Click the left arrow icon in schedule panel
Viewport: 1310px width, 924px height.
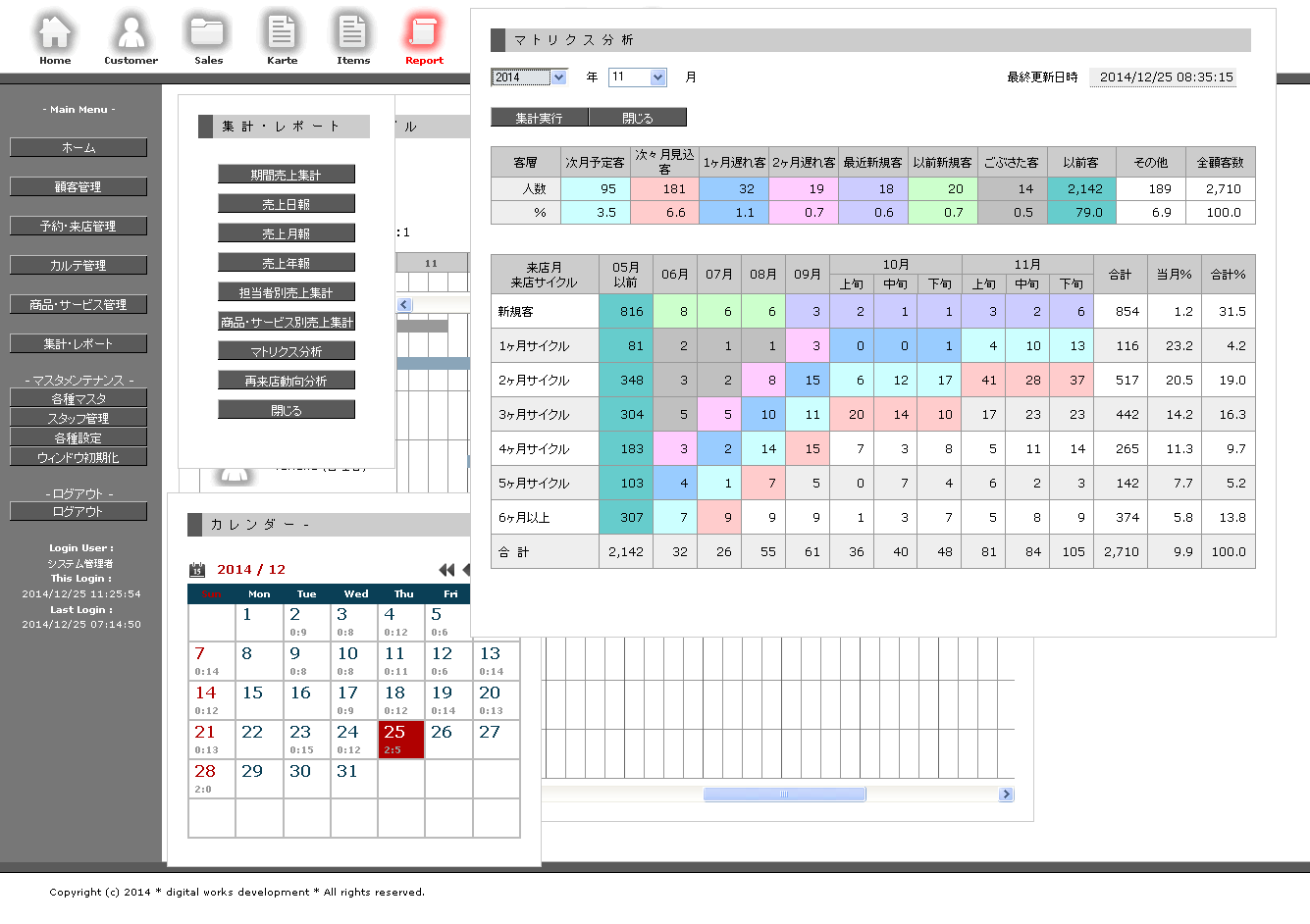[x=404, y=305]
